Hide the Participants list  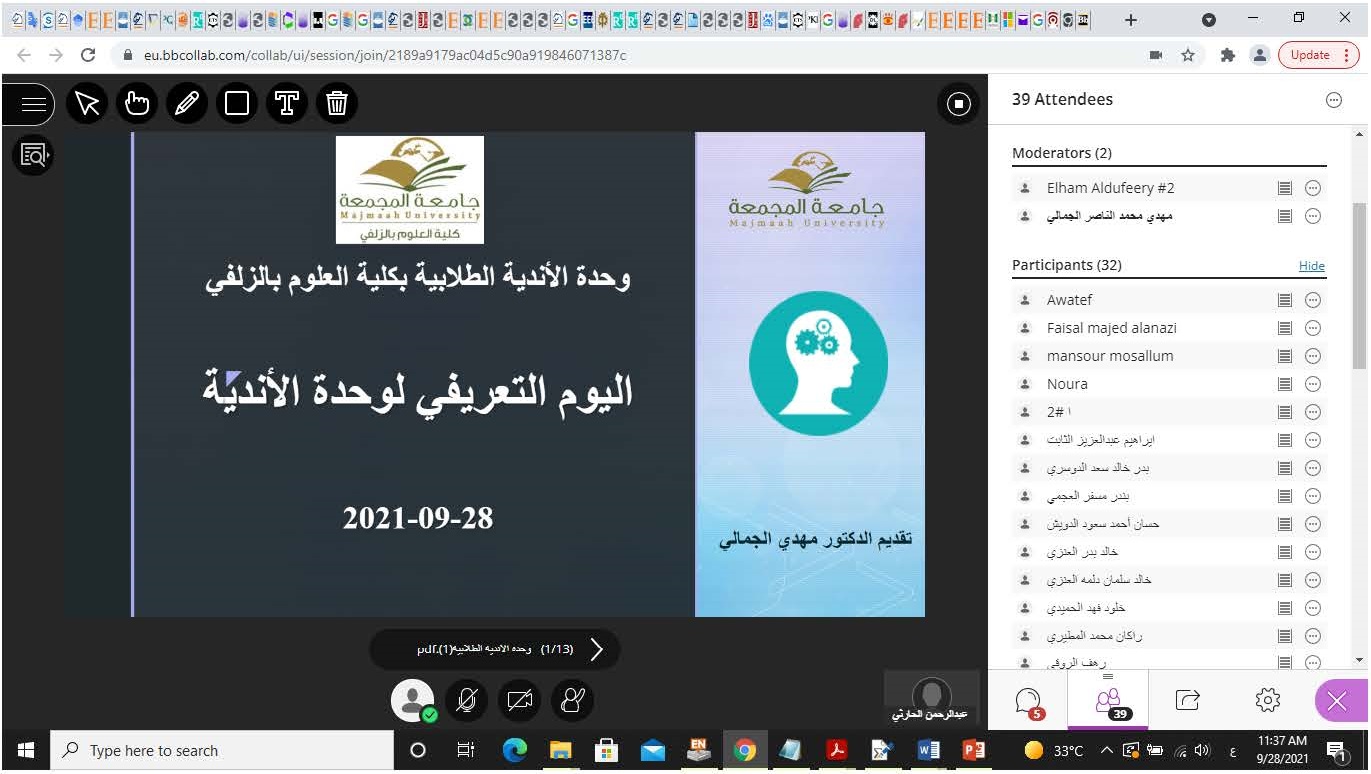[x=1312, y=266]
